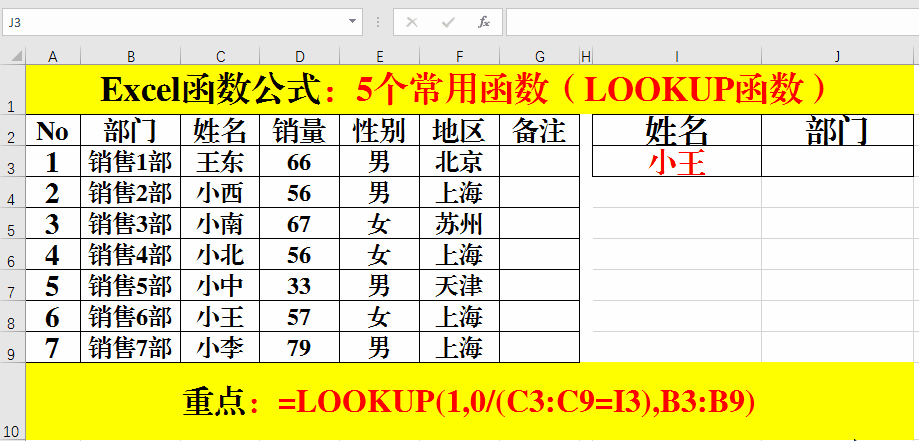This screenshot has width=919, height=441.
Task: Select column H header
Action: click(586, 56)
